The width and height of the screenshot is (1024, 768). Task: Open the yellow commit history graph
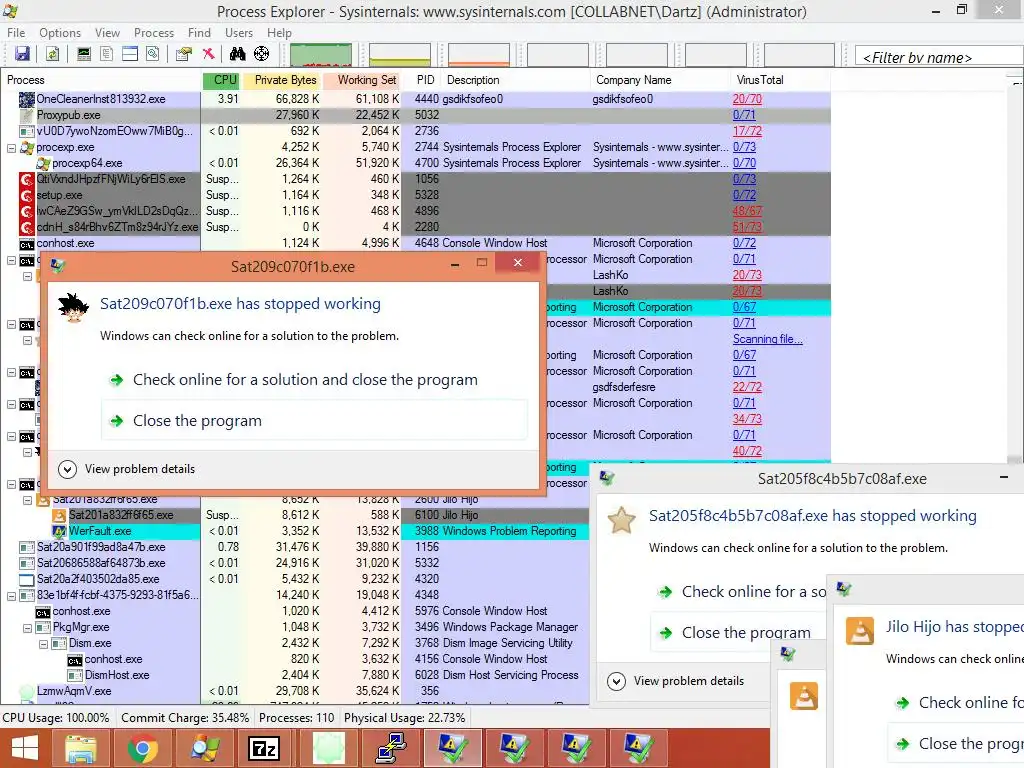[400, 55]
